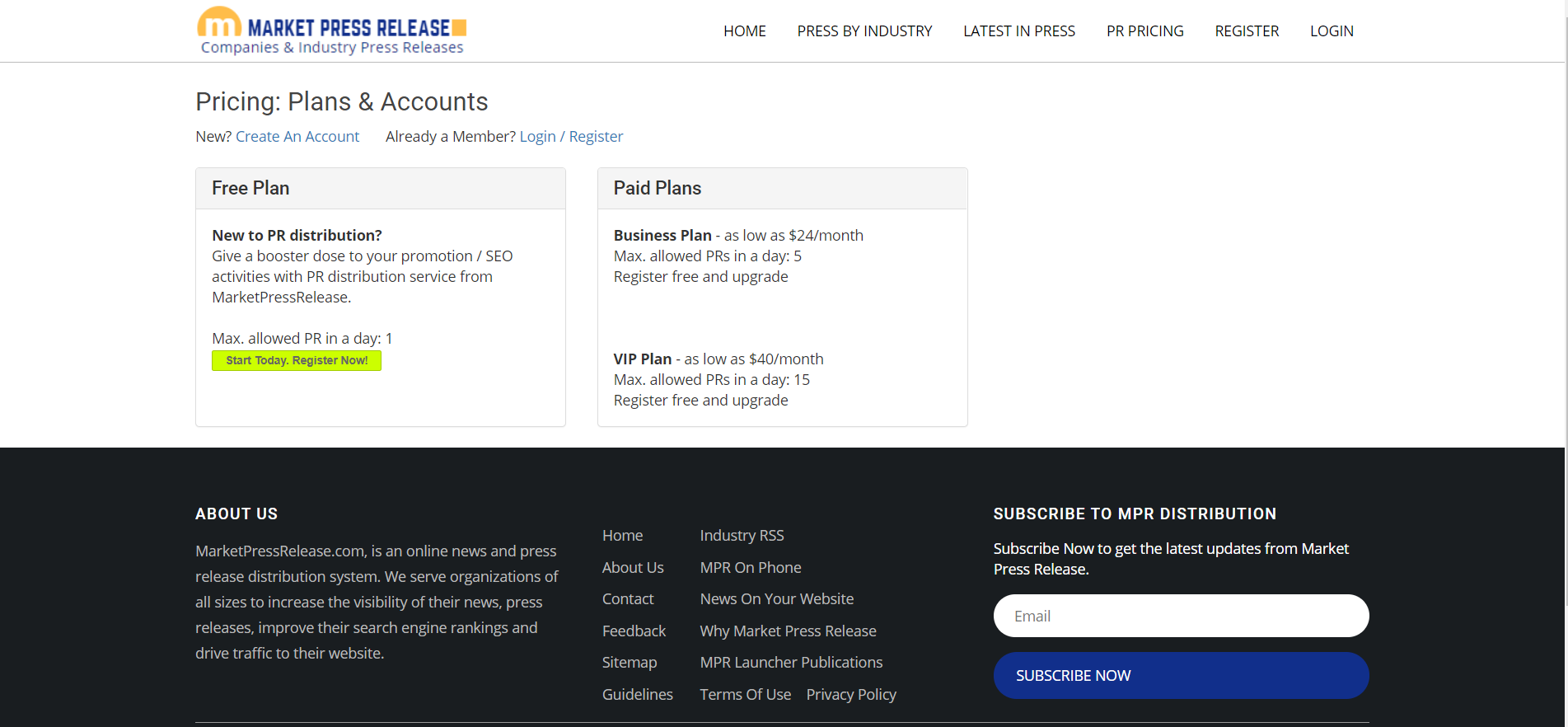The height and width of the screenshot is (727, 1568).
Task: Click the VIP Plan pricing text
Action: 718,359
